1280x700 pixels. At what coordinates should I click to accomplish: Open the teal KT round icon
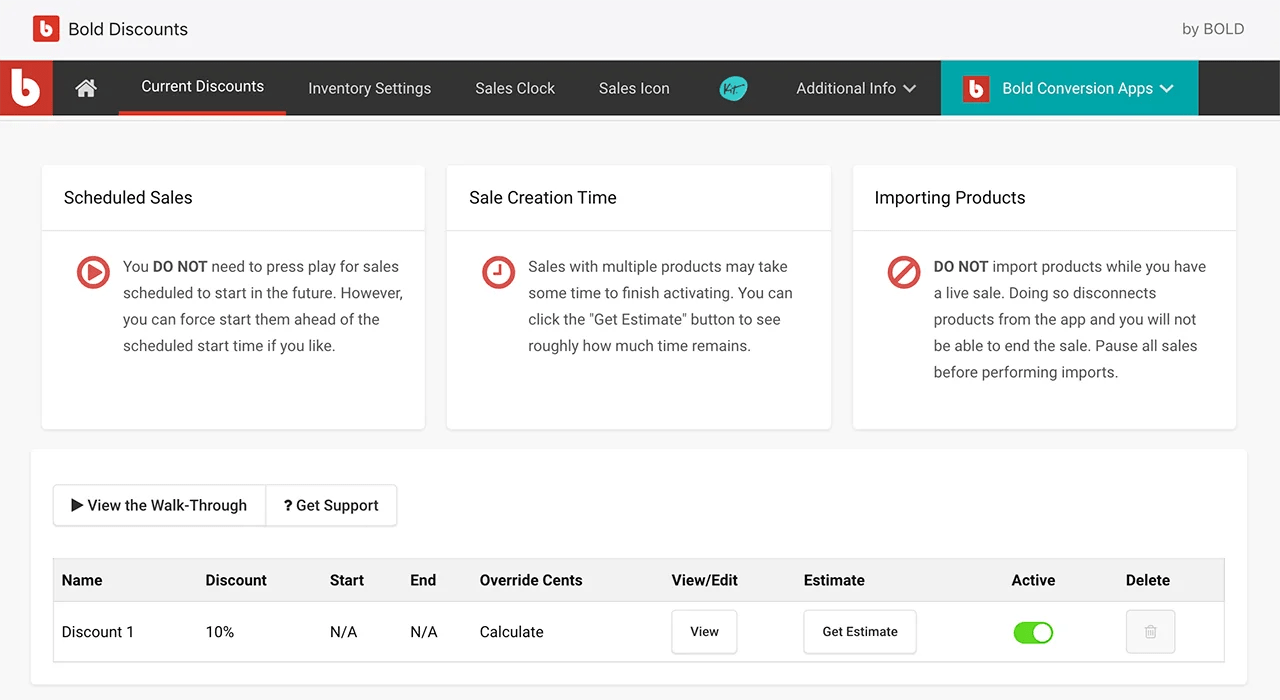[733, 88]
